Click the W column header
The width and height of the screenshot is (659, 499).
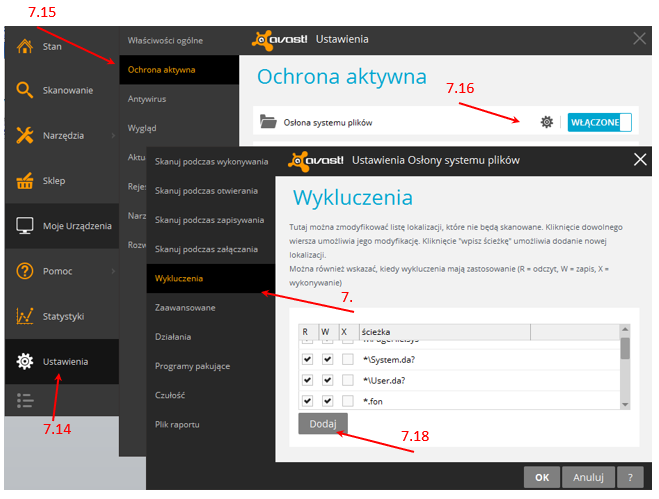tap(329, 332)
